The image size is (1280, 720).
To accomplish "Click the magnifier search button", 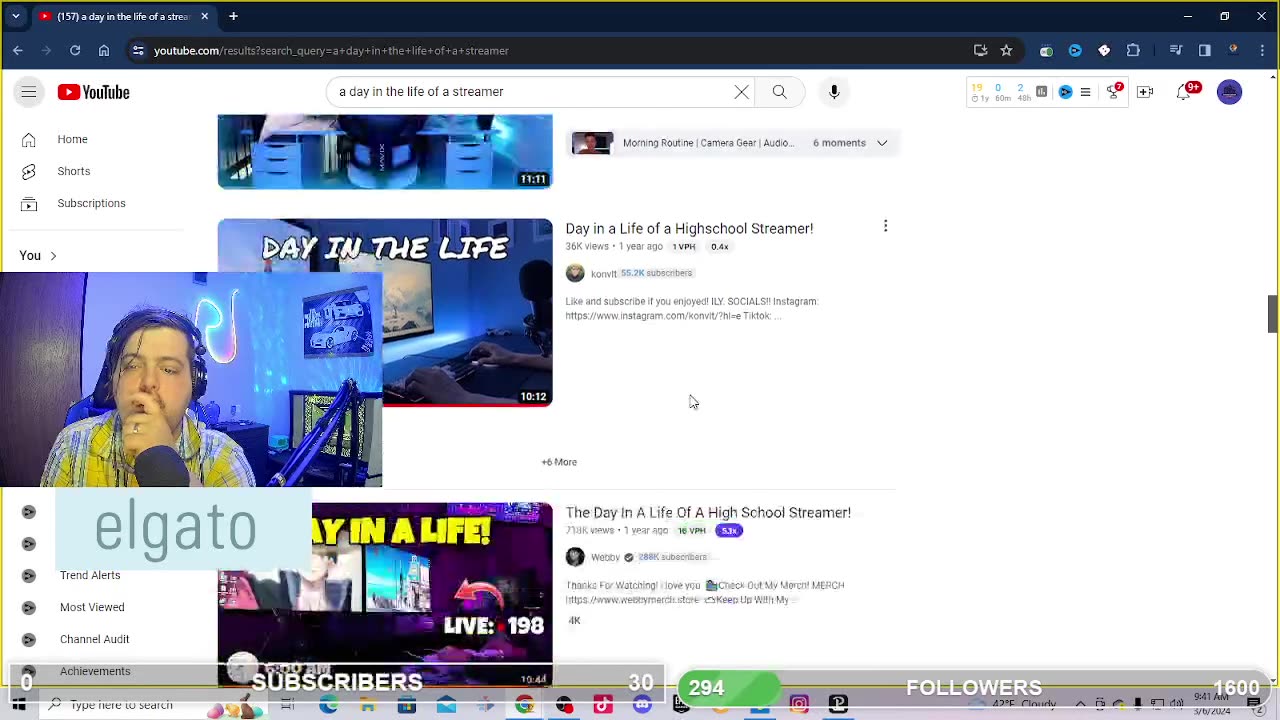I will 779,92.
